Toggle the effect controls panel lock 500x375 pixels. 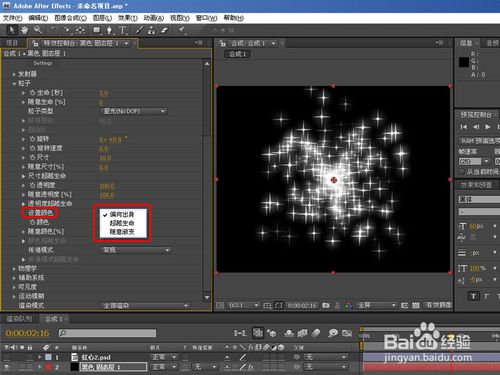point(35,43)
